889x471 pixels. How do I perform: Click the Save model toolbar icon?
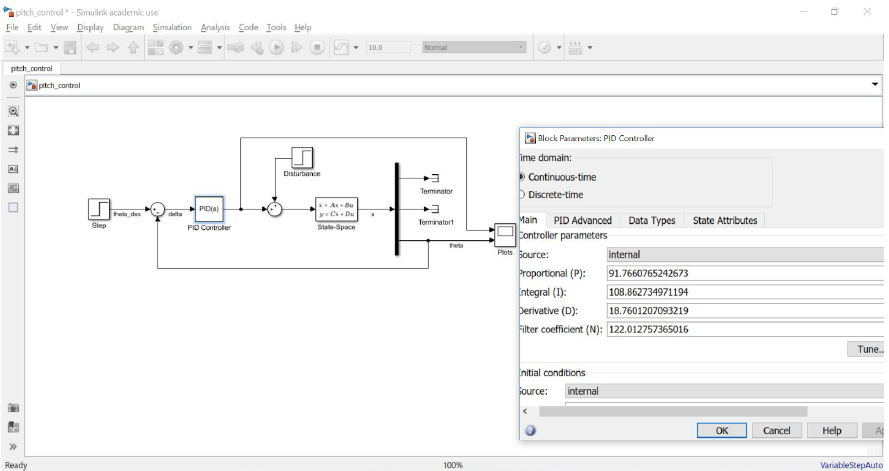[x=68, y=48]
